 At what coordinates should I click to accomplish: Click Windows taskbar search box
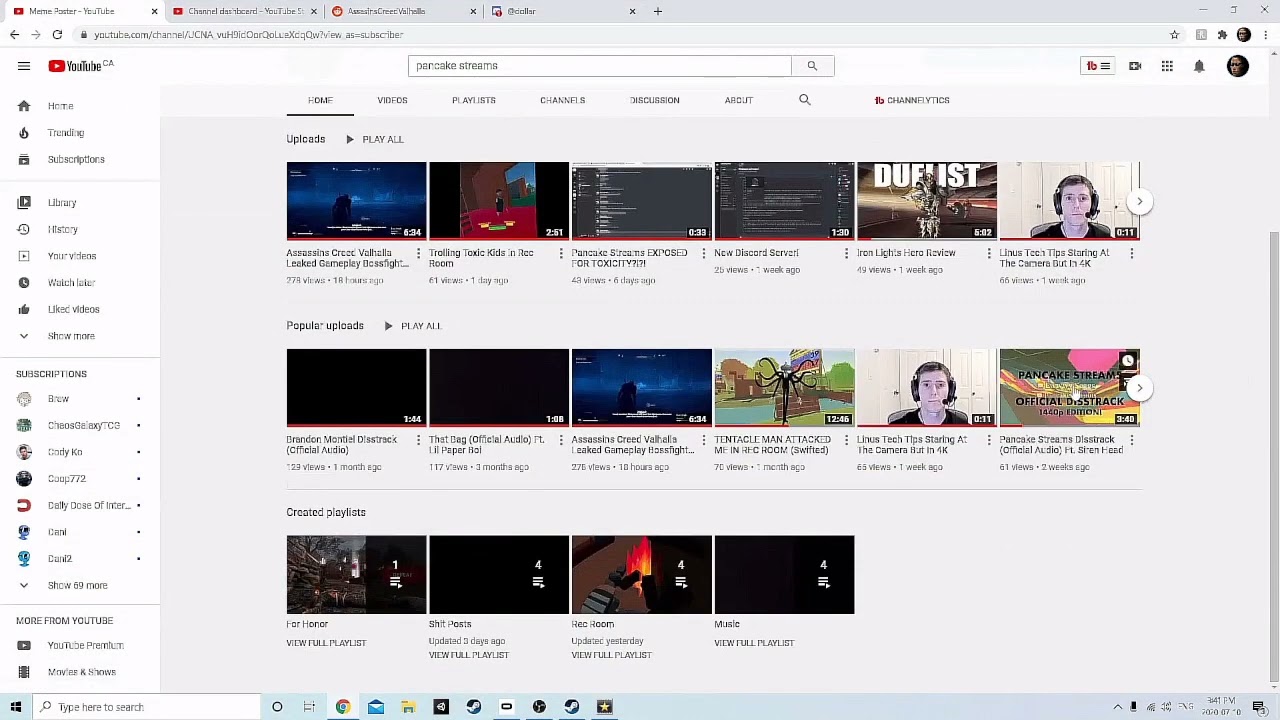[146, 707]
